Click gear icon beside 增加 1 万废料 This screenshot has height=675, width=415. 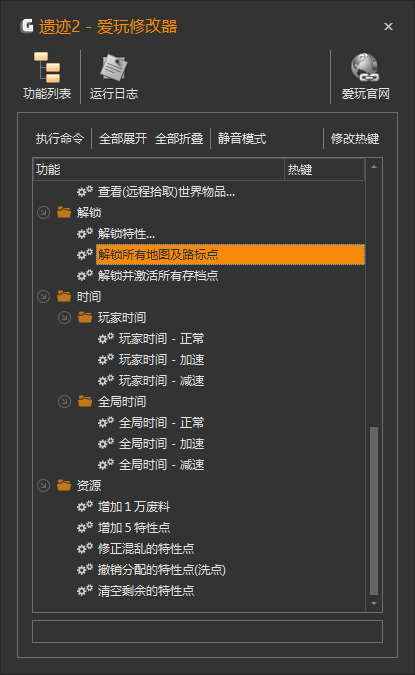pos(85,506)
